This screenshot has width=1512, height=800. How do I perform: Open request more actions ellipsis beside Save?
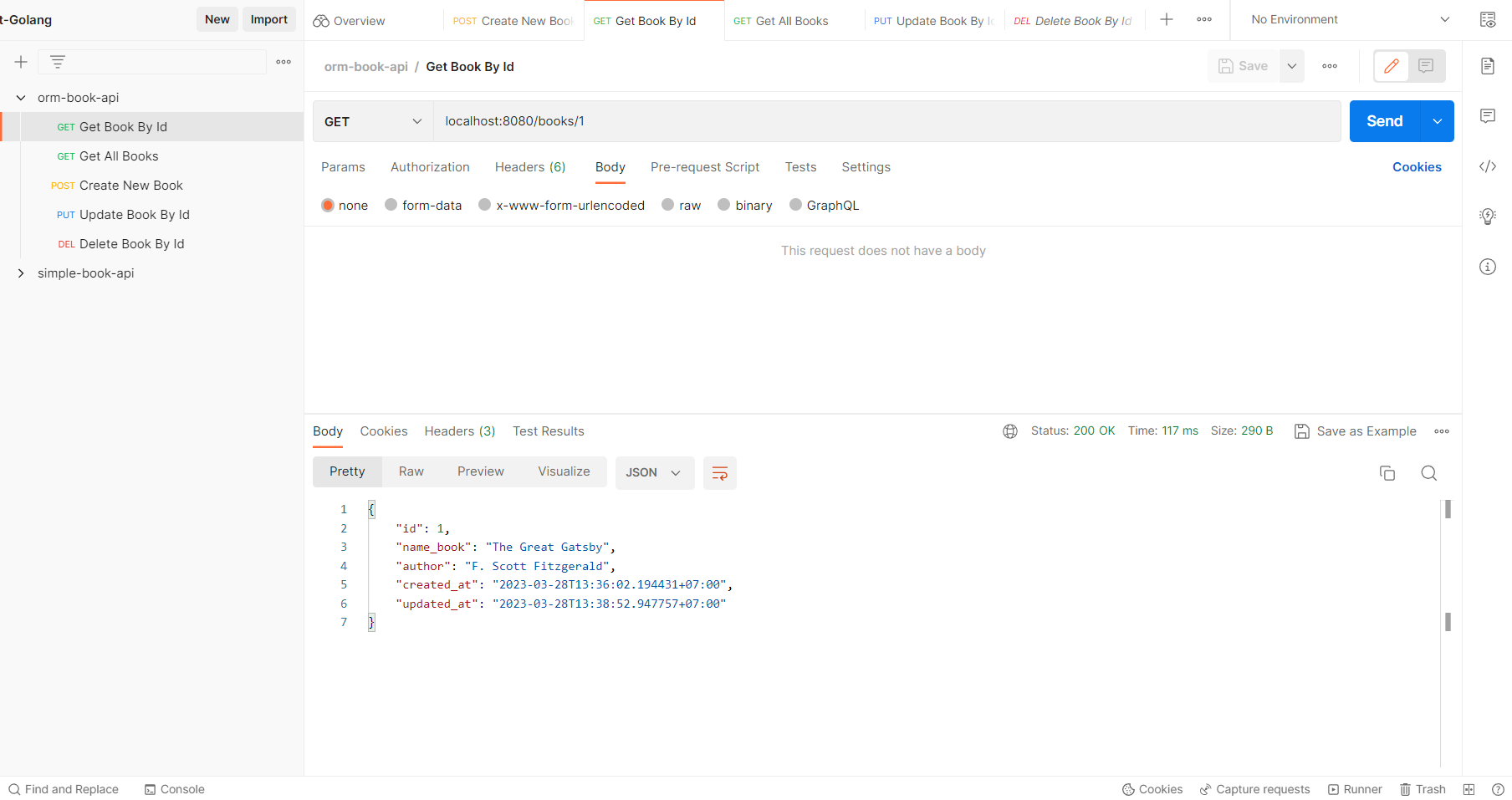point(1330,66)
